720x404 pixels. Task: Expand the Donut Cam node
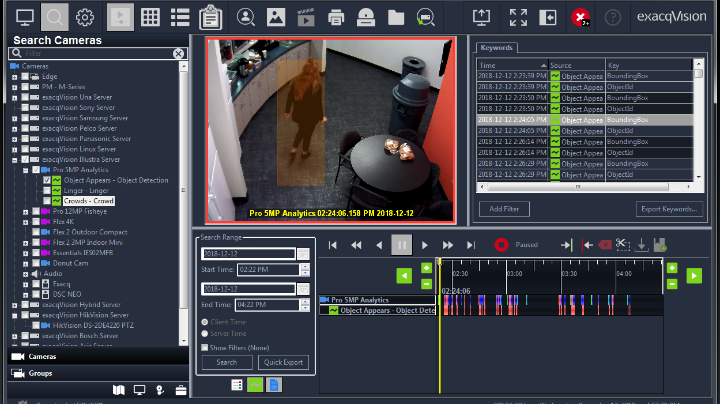[x=26, y=264]
